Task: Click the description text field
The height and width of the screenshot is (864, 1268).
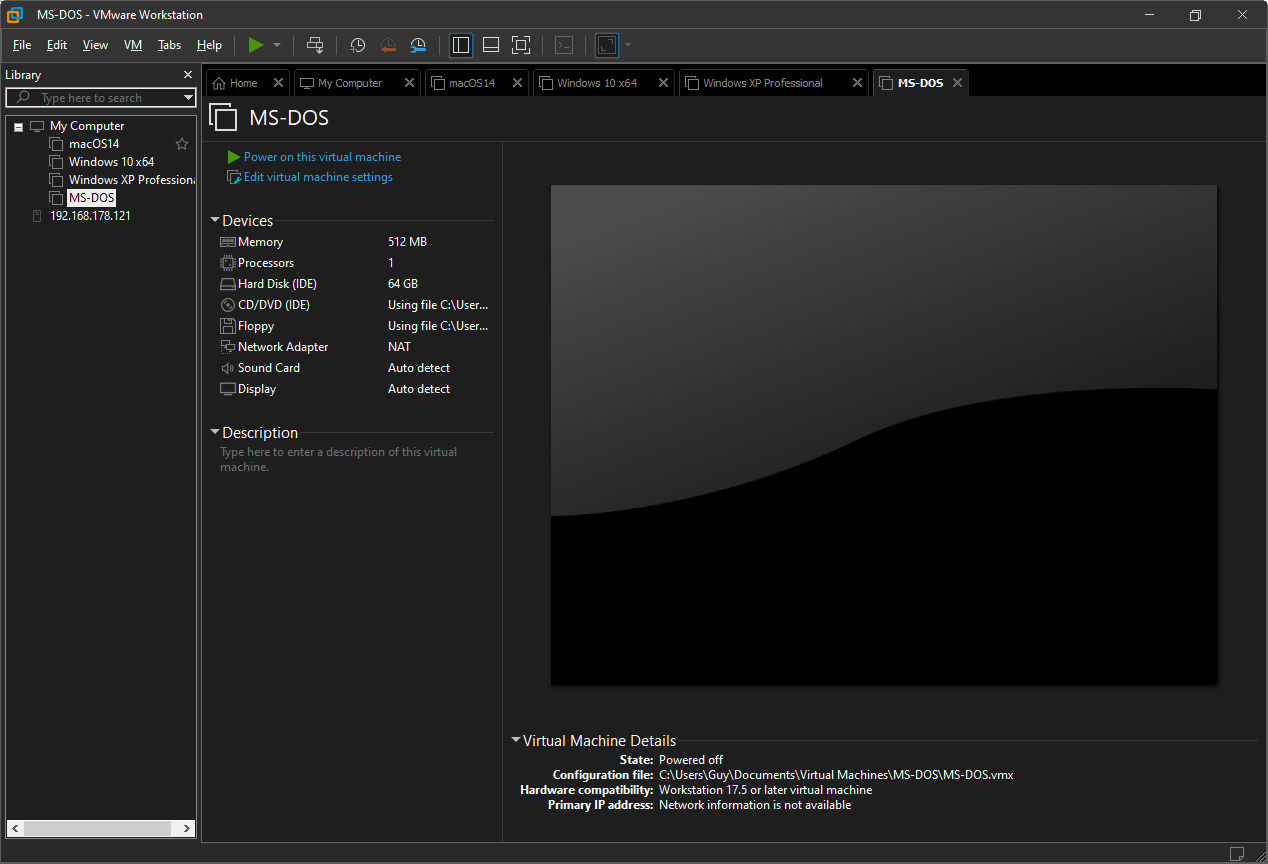Action: 355,459
